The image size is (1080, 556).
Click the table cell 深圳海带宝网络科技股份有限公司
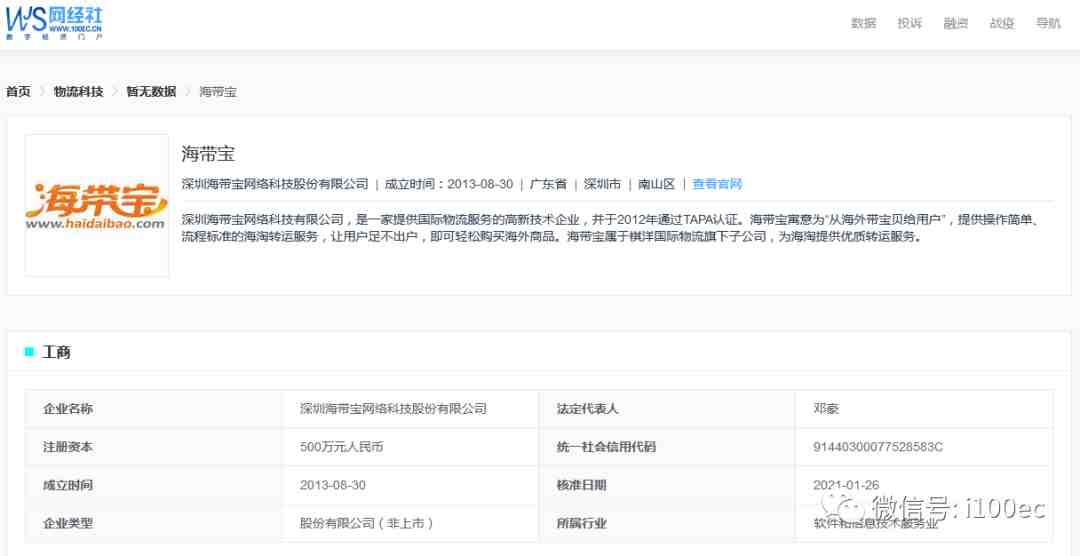pyautogui.click(x=411, y=409)
